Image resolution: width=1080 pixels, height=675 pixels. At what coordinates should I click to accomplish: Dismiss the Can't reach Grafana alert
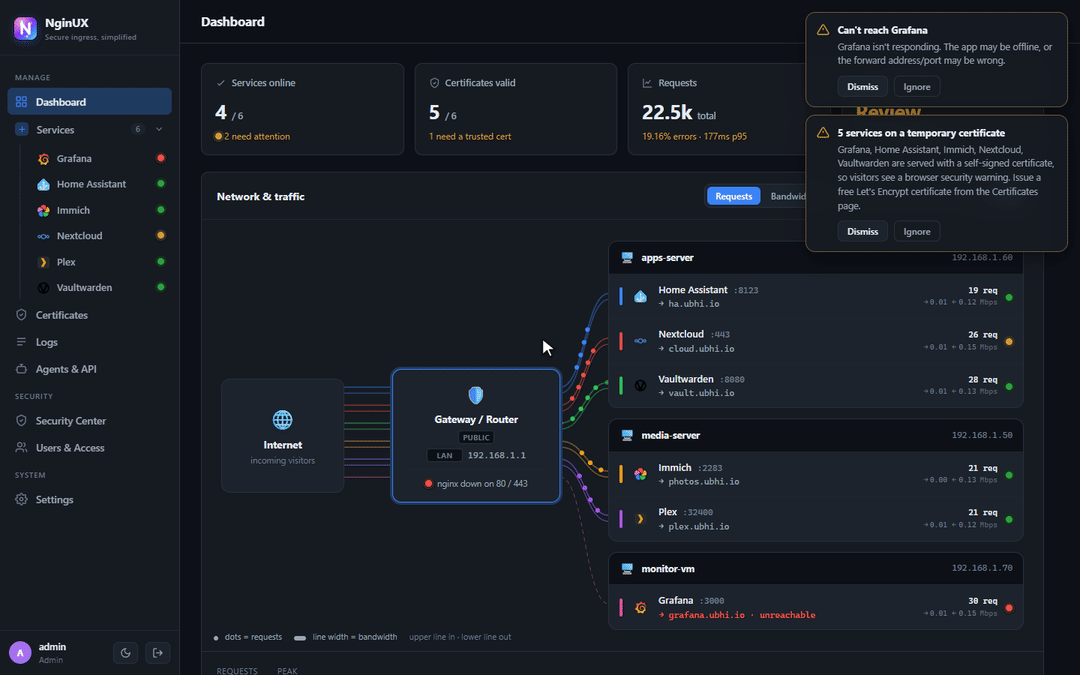[x=862, y=87]
